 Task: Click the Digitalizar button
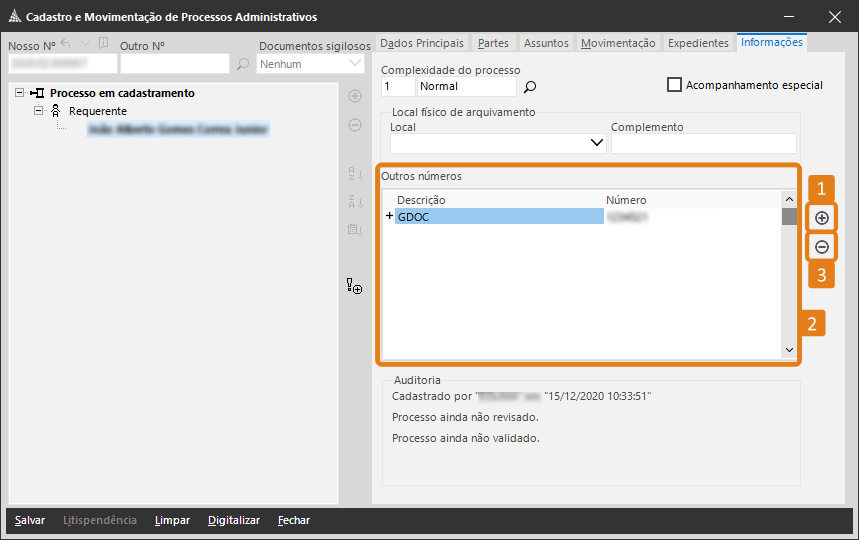click(234, 520)
